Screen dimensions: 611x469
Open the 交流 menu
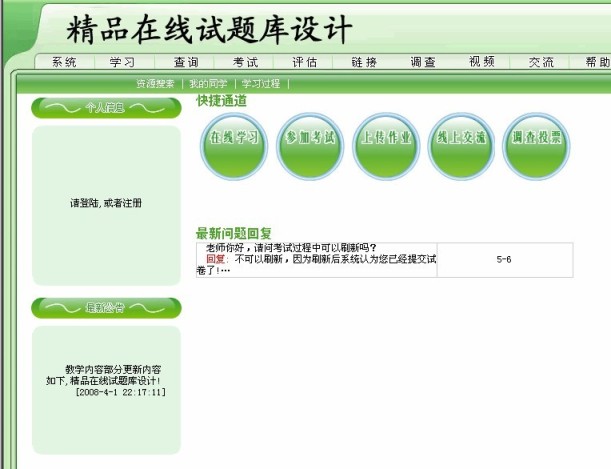[541, 62]
